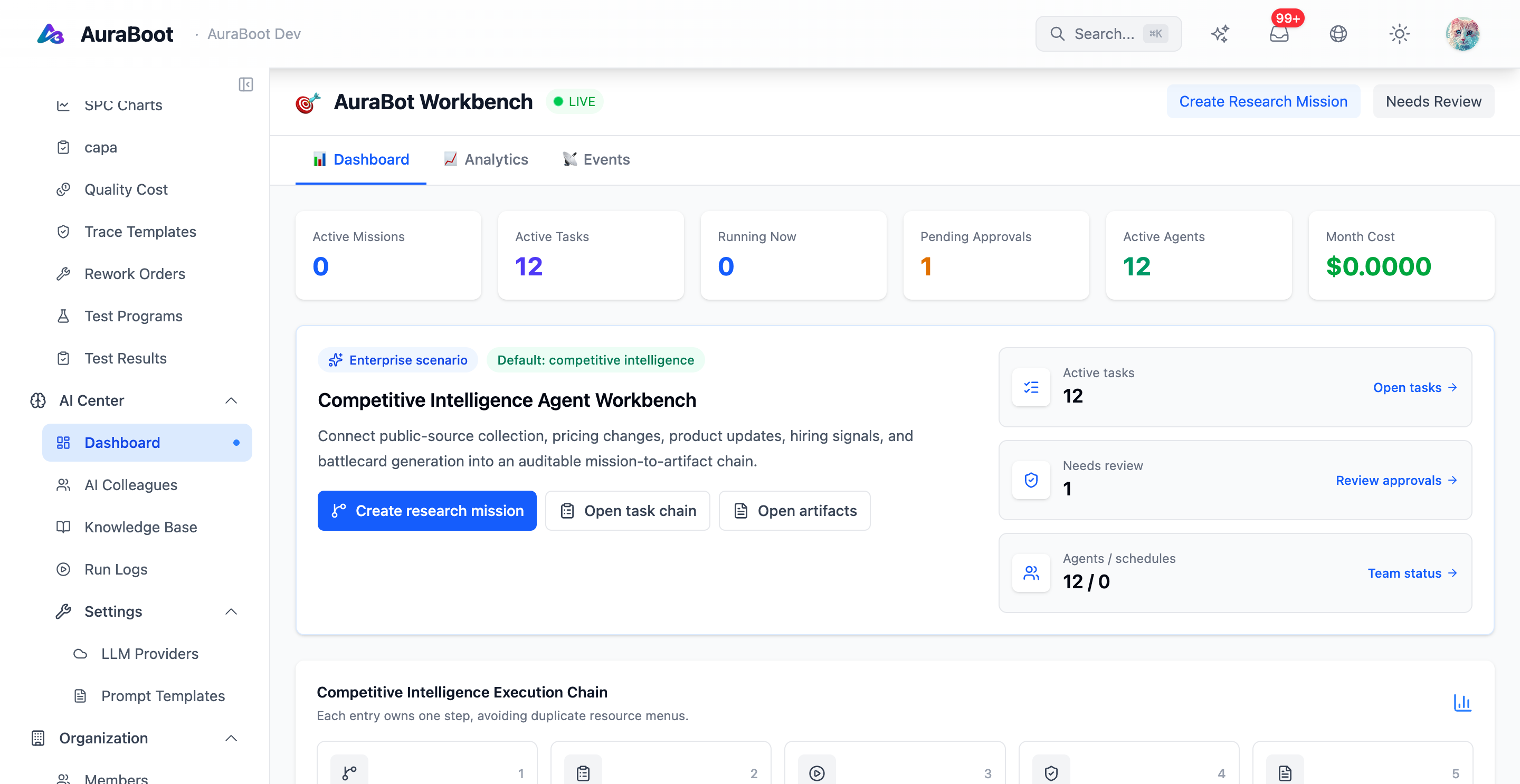The width and height of the screenshot is (1520, 784).
Task: Click the Open task chain button
Action: 627,511
